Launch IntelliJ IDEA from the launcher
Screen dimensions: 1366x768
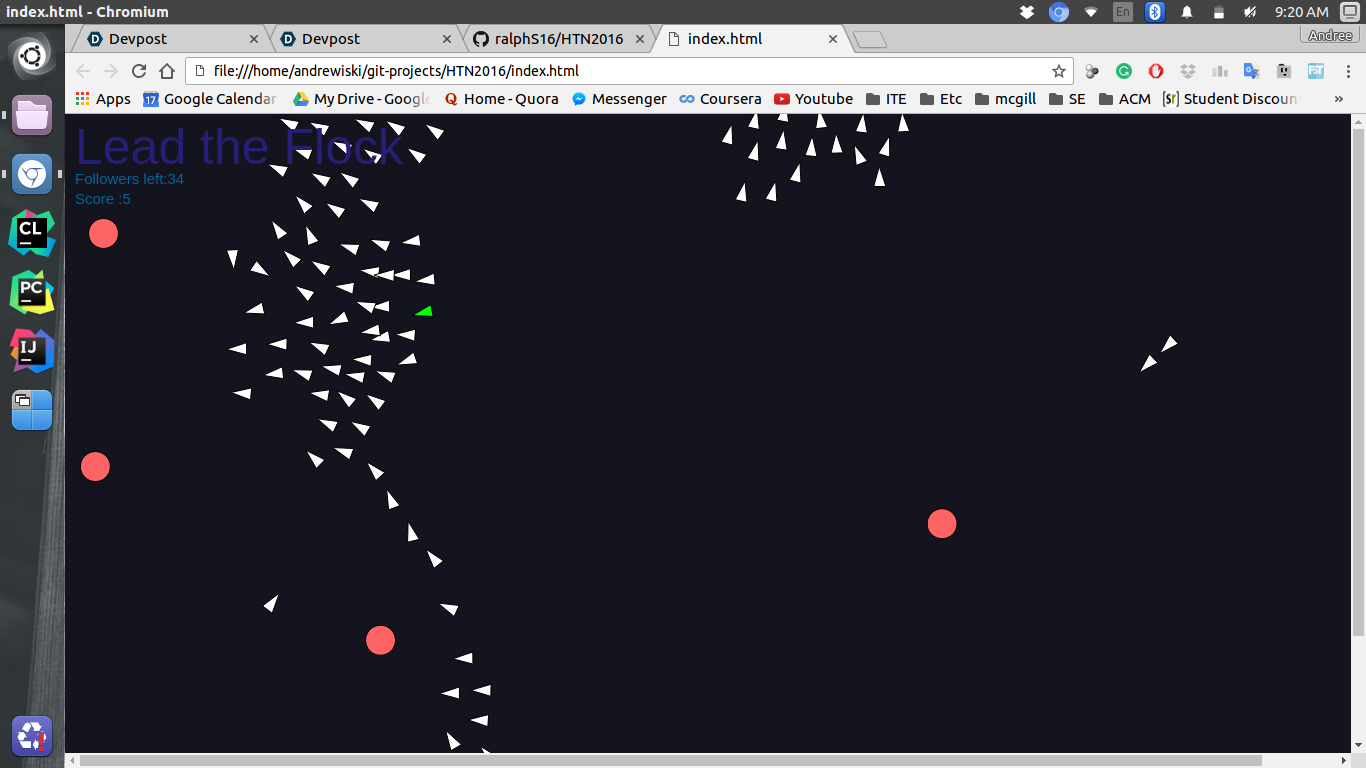pos(32,351)
